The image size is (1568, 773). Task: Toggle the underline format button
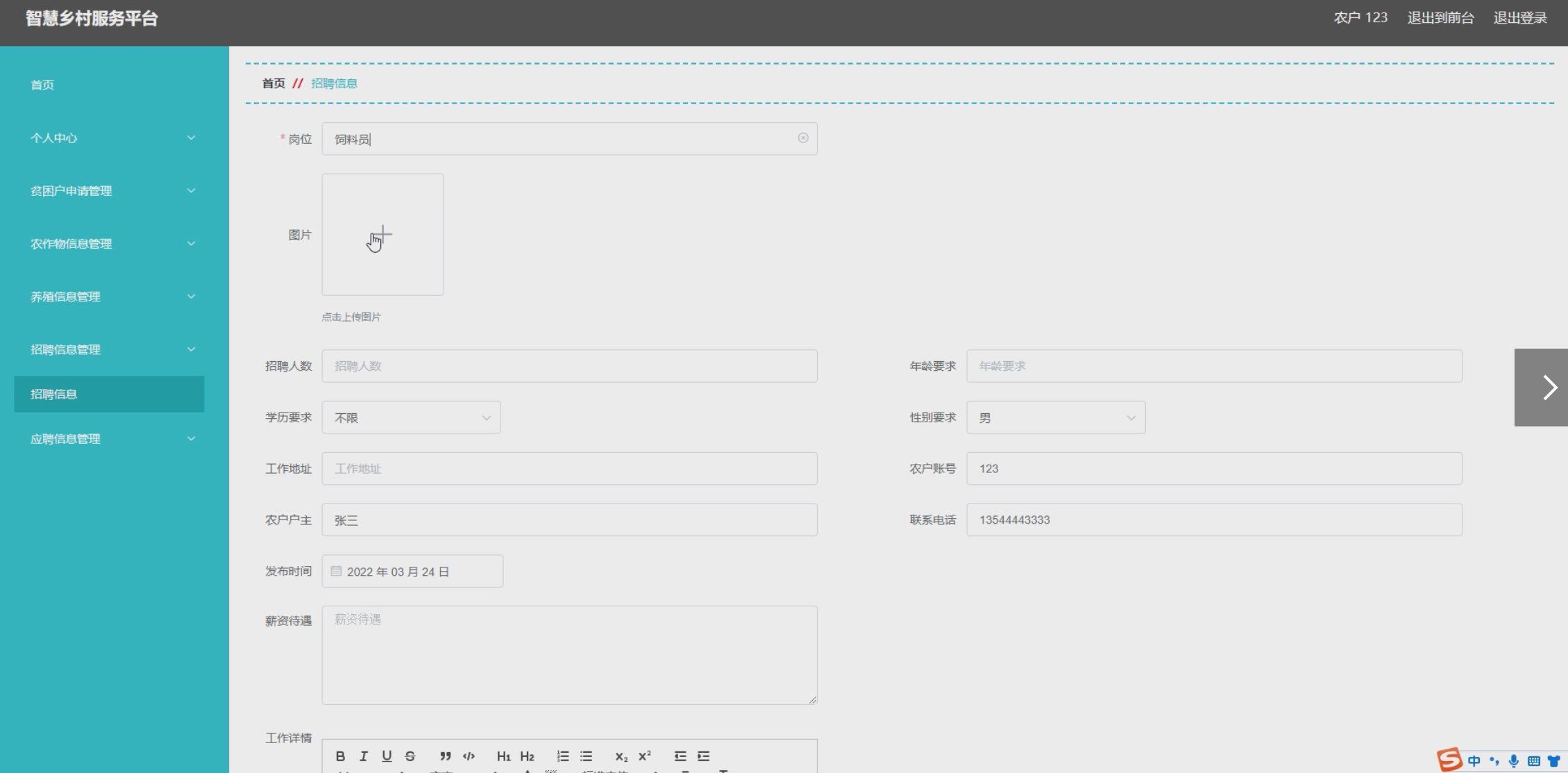(387, 756)
